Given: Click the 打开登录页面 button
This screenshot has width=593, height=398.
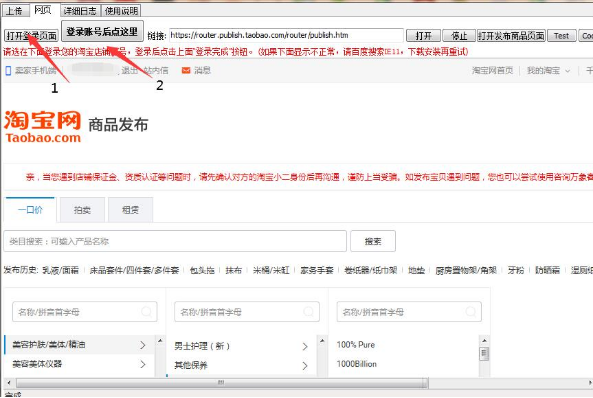Looking at the screenshot, I should coord(31,36).
